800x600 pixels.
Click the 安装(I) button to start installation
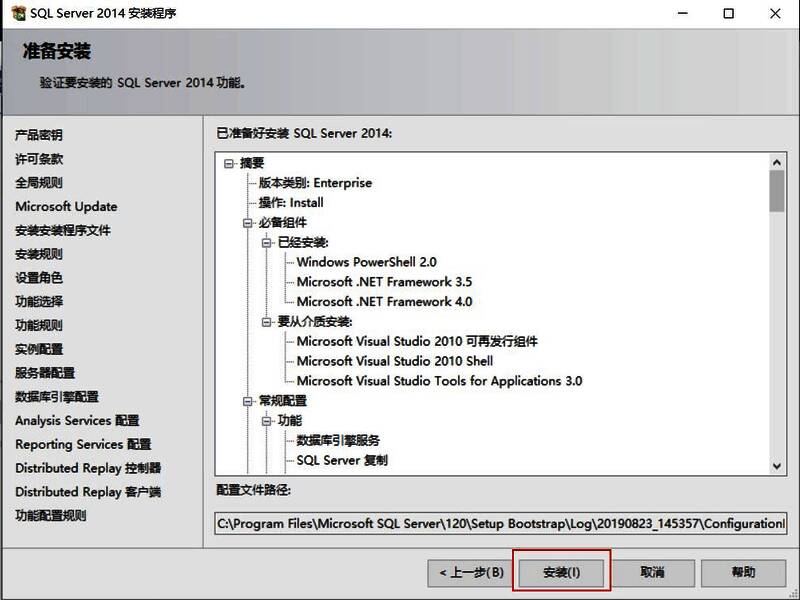tap(561, 570)
